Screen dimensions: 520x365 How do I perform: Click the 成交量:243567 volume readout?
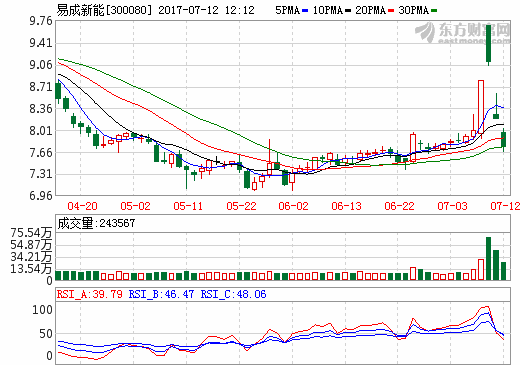[96, 223]
